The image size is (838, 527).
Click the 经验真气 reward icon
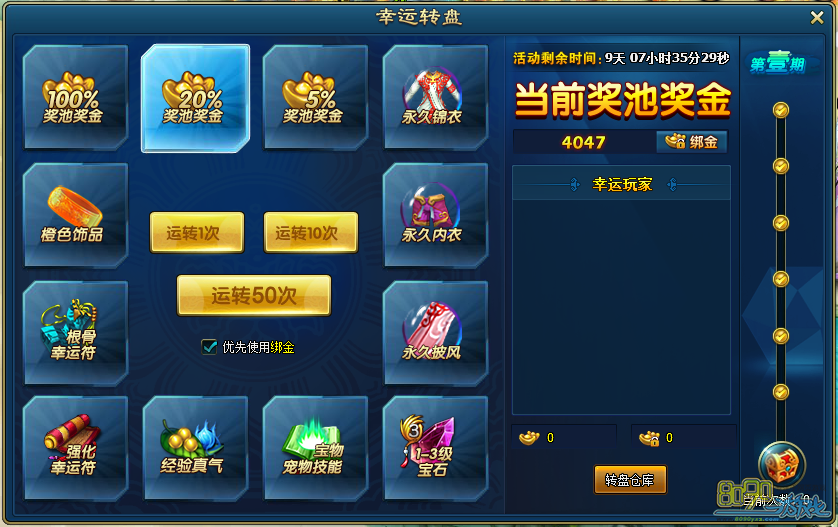point(195,448)
